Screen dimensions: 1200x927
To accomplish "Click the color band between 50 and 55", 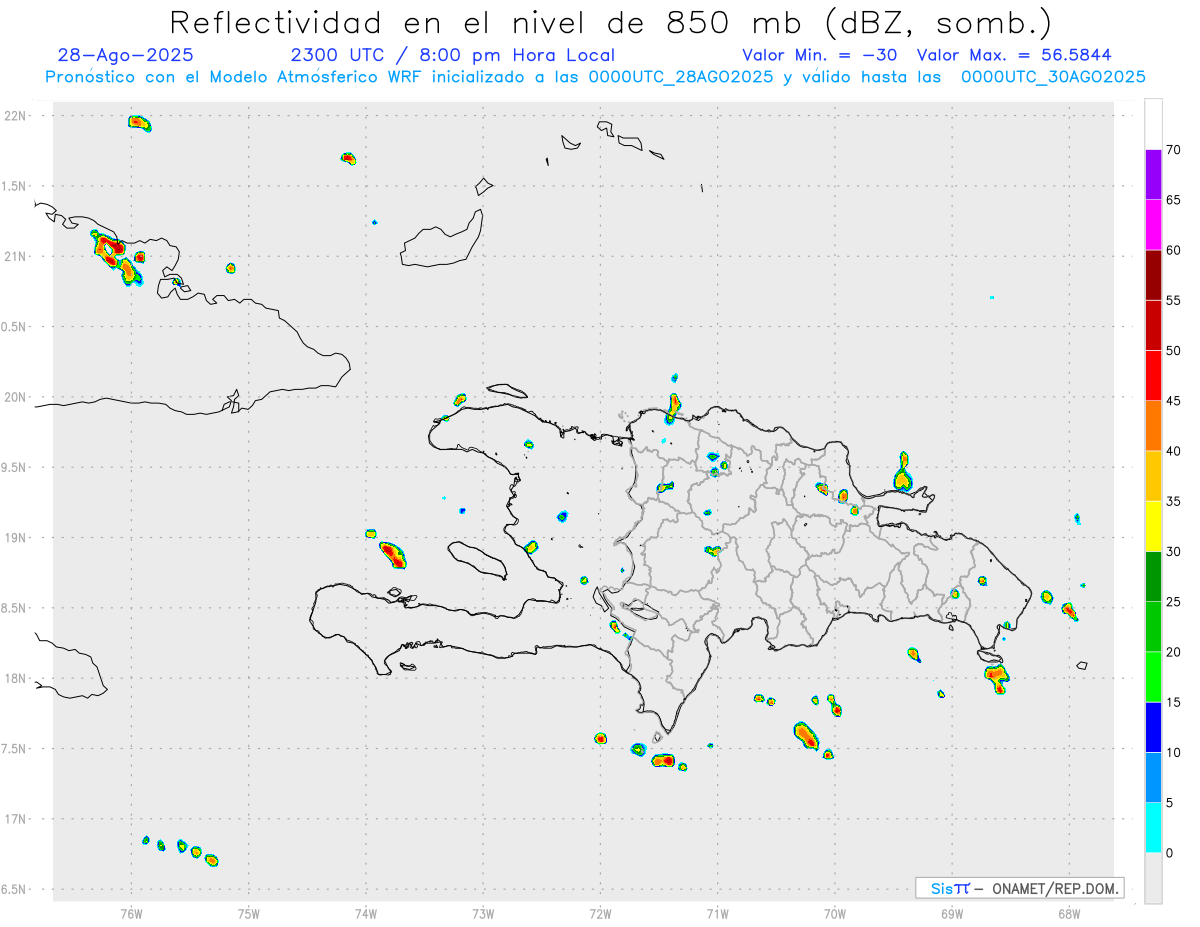I will [1153, 325].
